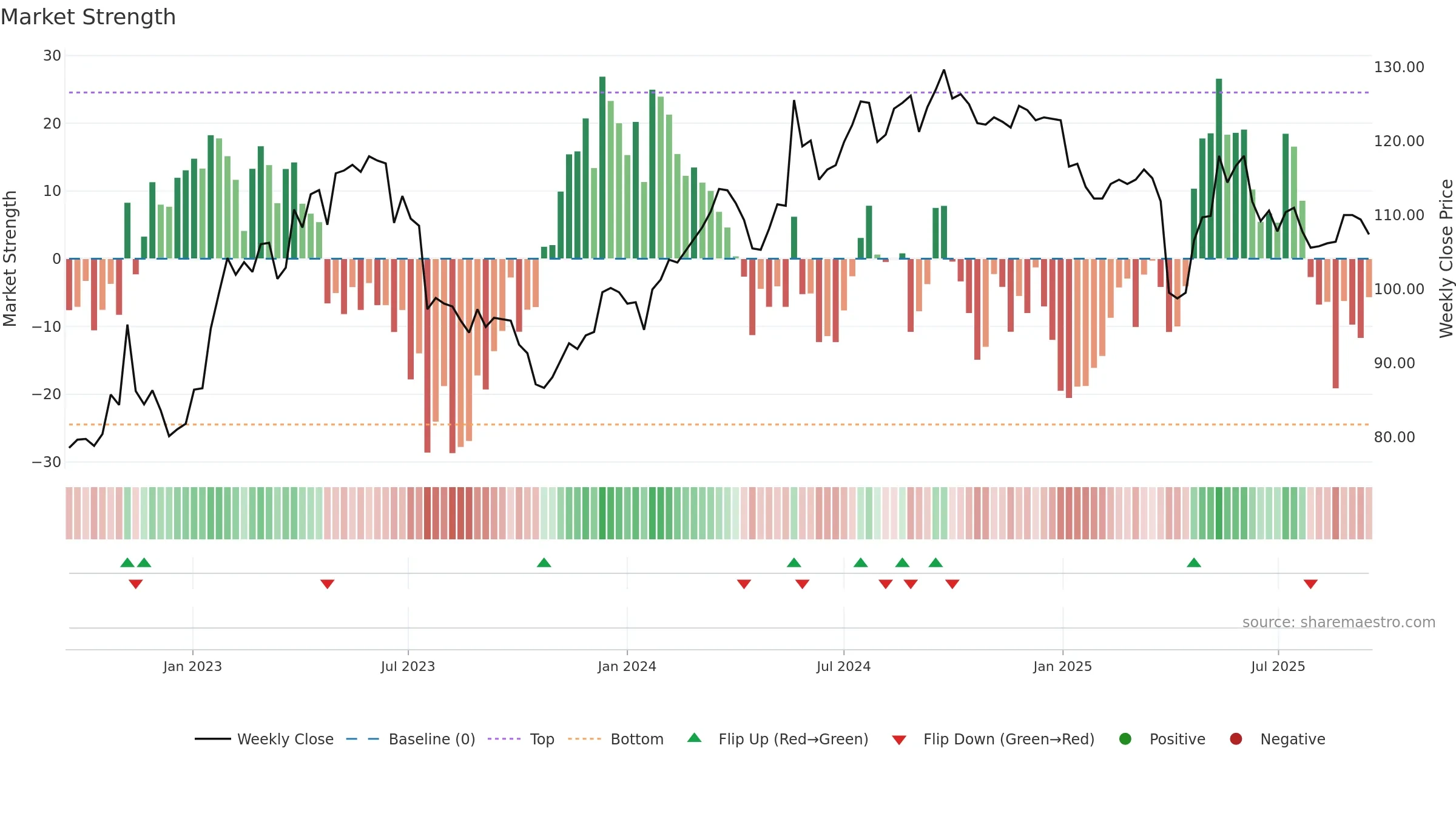Click the flip-up marker near April 2025
Image resolution: width=1456 pixels, height=819 pixels.
coord(1194,562)
